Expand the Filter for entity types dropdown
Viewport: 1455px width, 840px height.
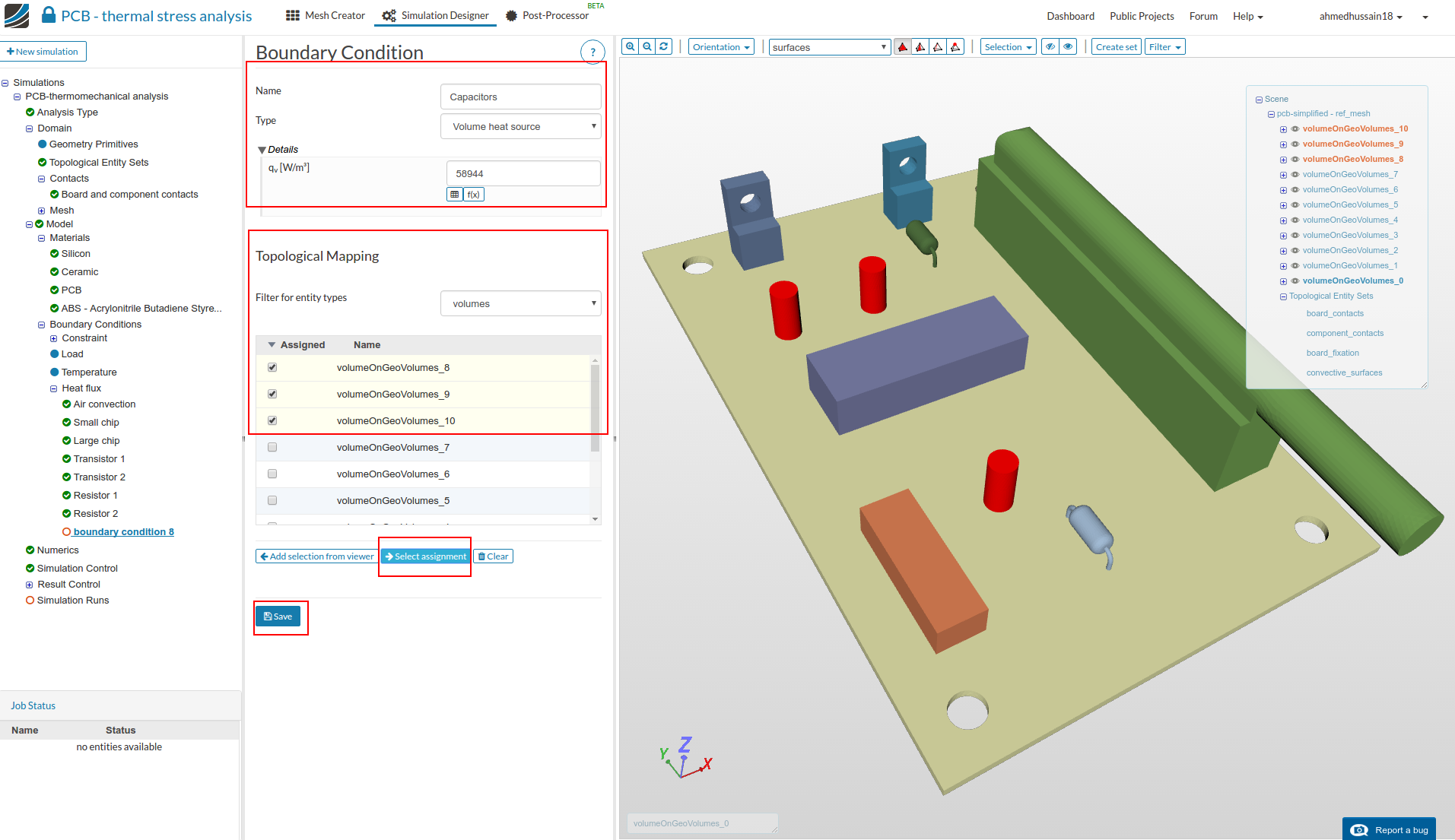click(521, 304)
